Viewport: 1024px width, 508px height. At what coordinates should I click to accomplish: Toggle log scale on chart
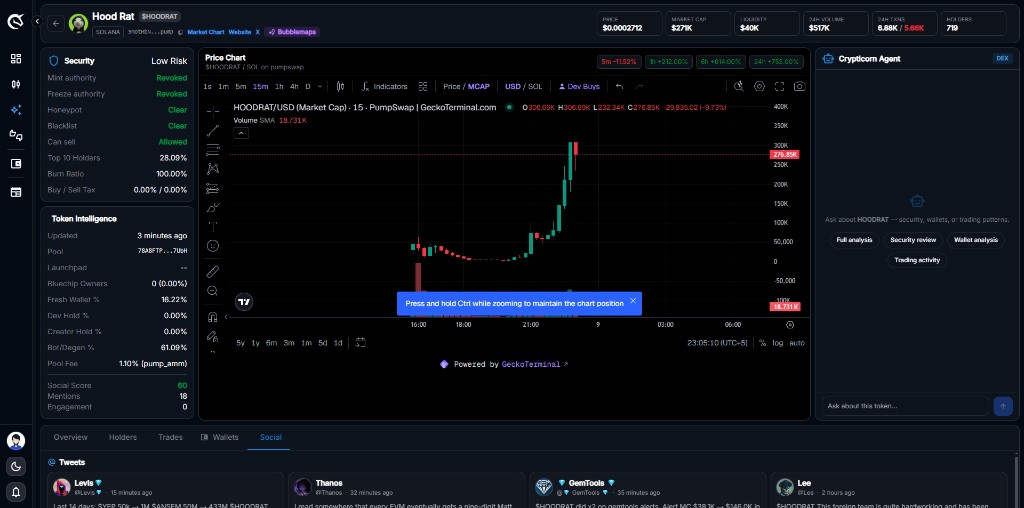[778, 343]
